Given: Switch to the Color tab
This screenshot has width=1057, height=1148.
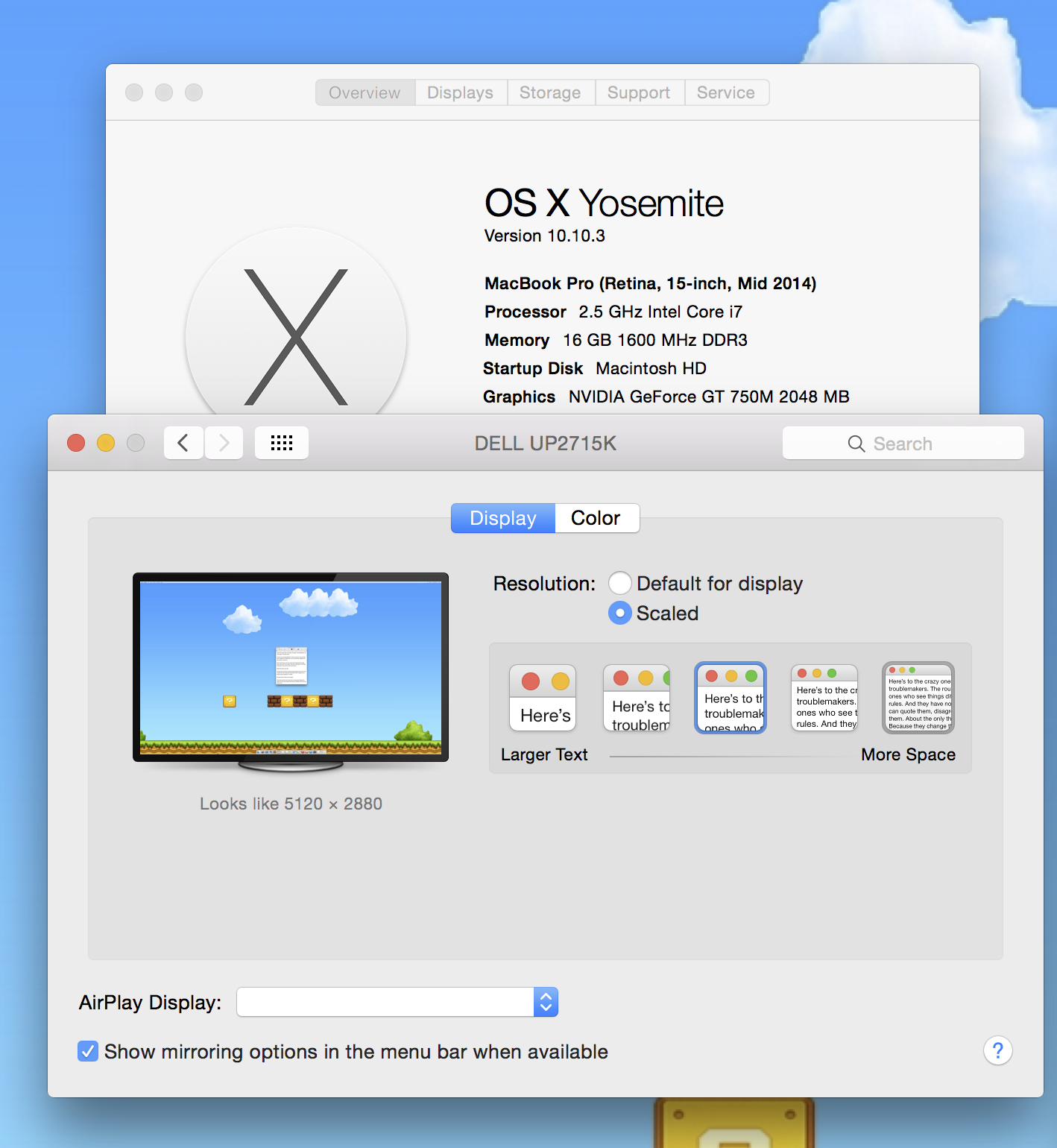Looking at the screenshot, I should [597, 518].
